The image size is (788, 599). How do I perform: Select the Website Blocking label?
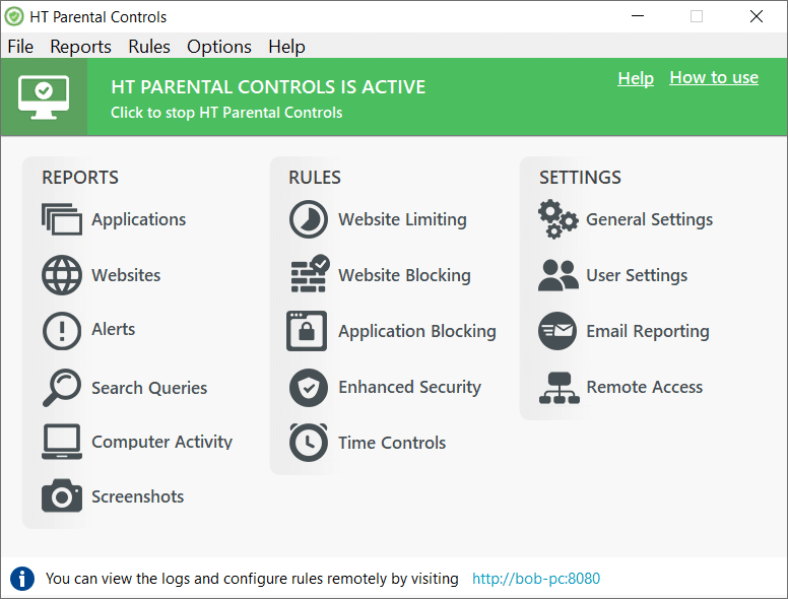(405, 275)
